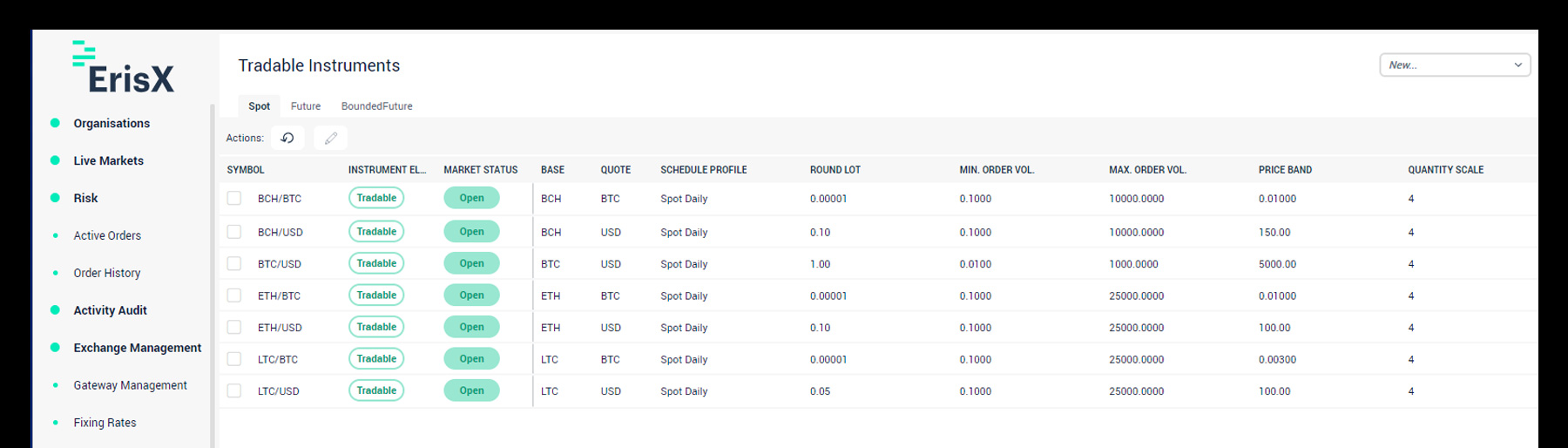Image resolution: width=1568 pixels, height=448 pixels.
Task: Open Activity Audit in the sidebar
Action: pos(110,310)
